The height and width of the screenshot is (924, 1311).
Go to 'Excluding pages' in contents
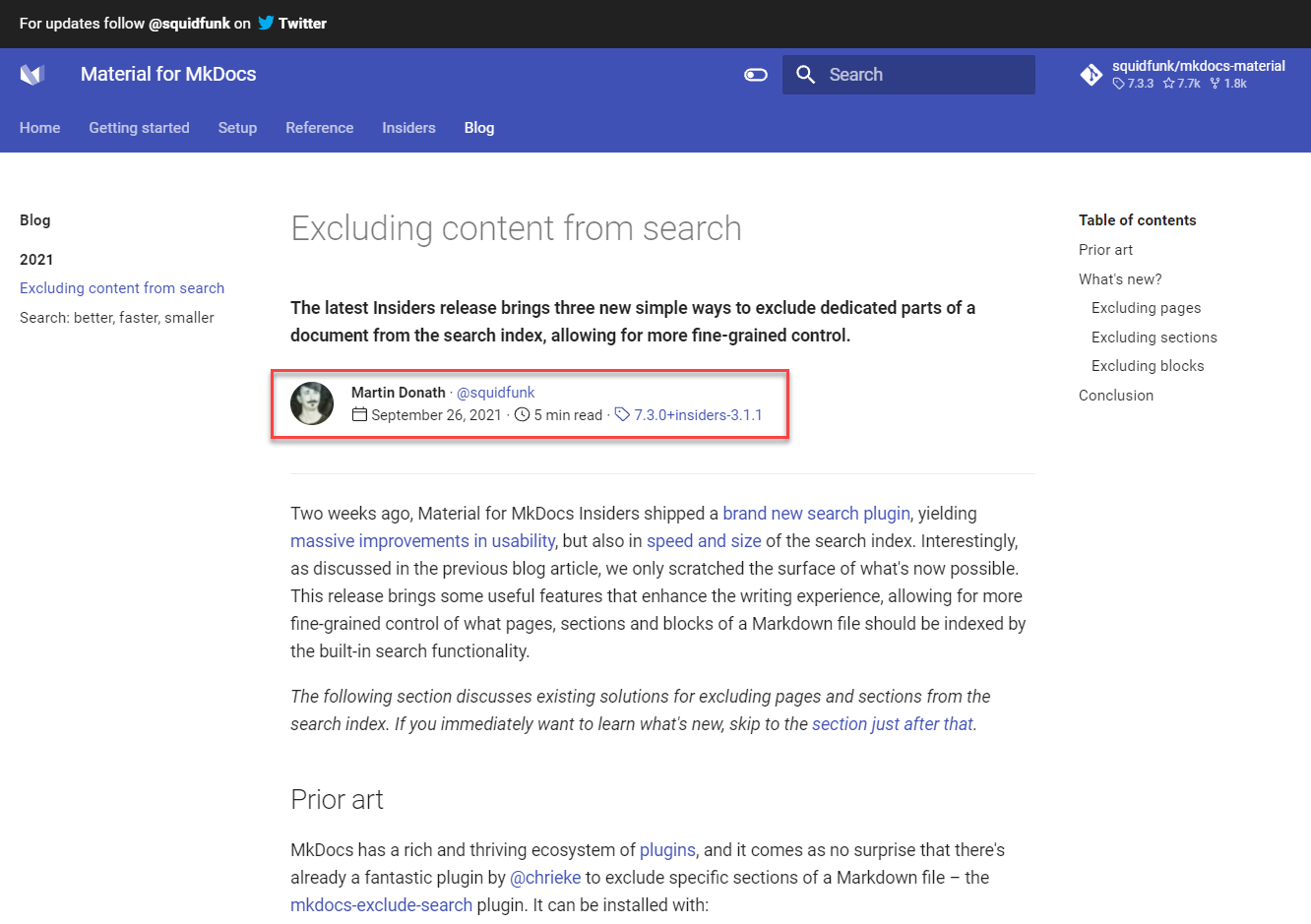tap(1146, 308)
